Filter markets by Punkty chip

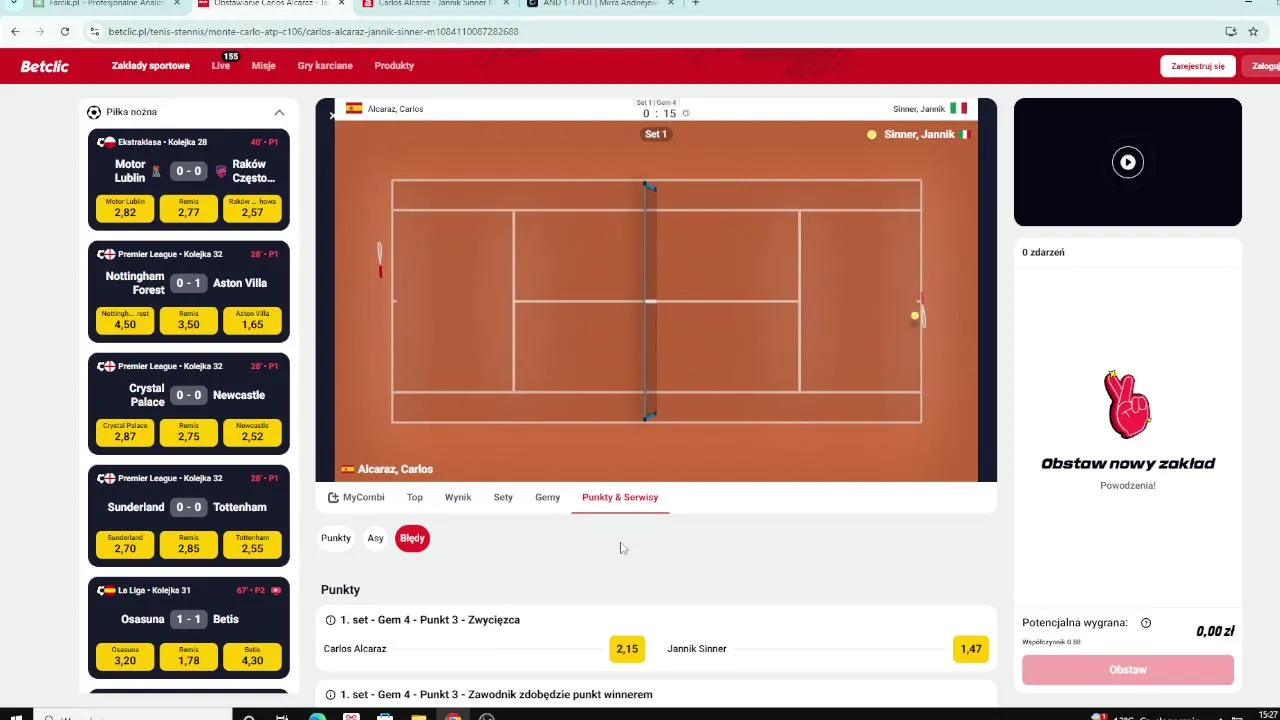(x=336, y=538)
